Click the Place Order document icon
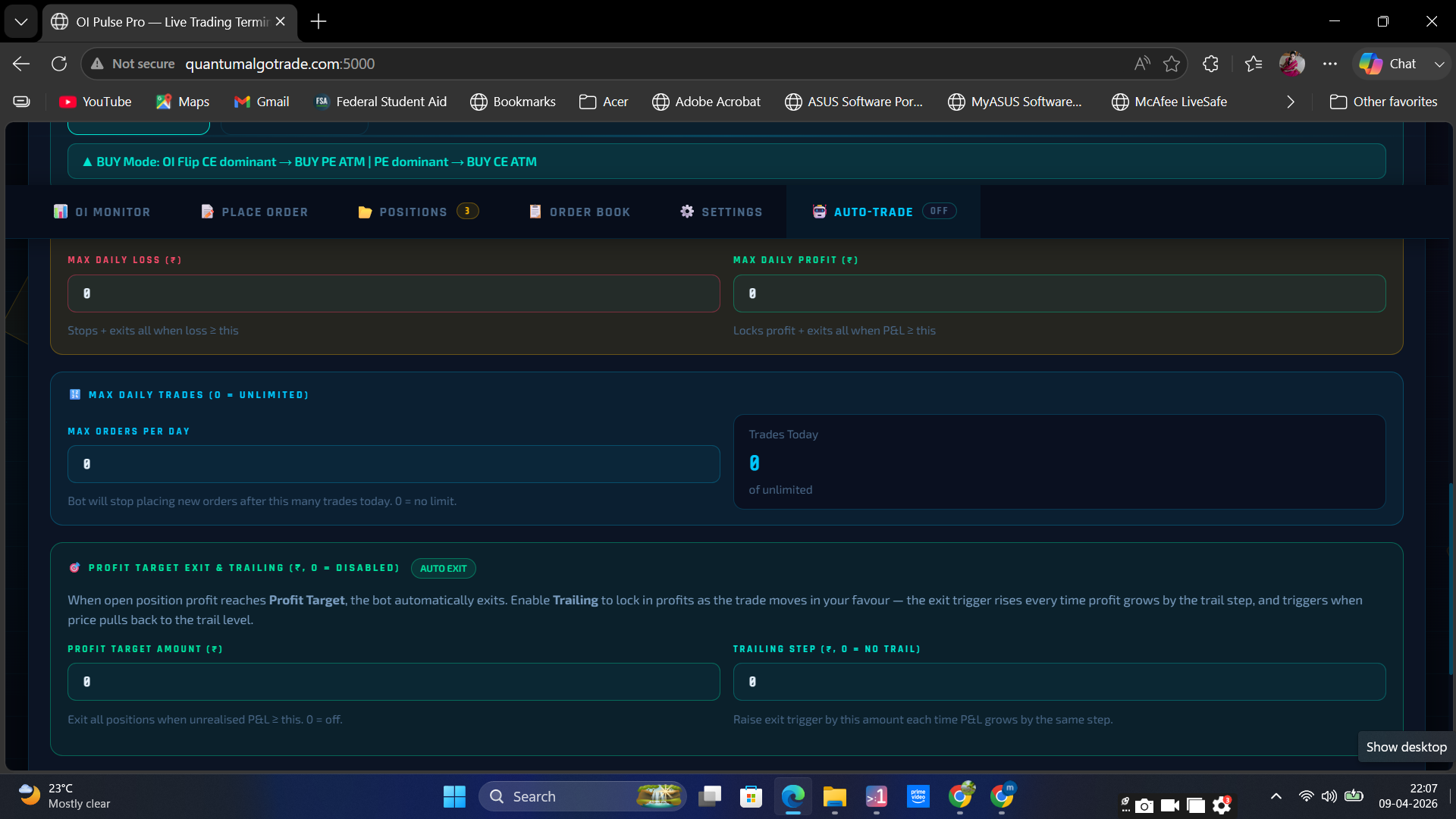This screenshot has height=819, width=1456. [207, 212]
